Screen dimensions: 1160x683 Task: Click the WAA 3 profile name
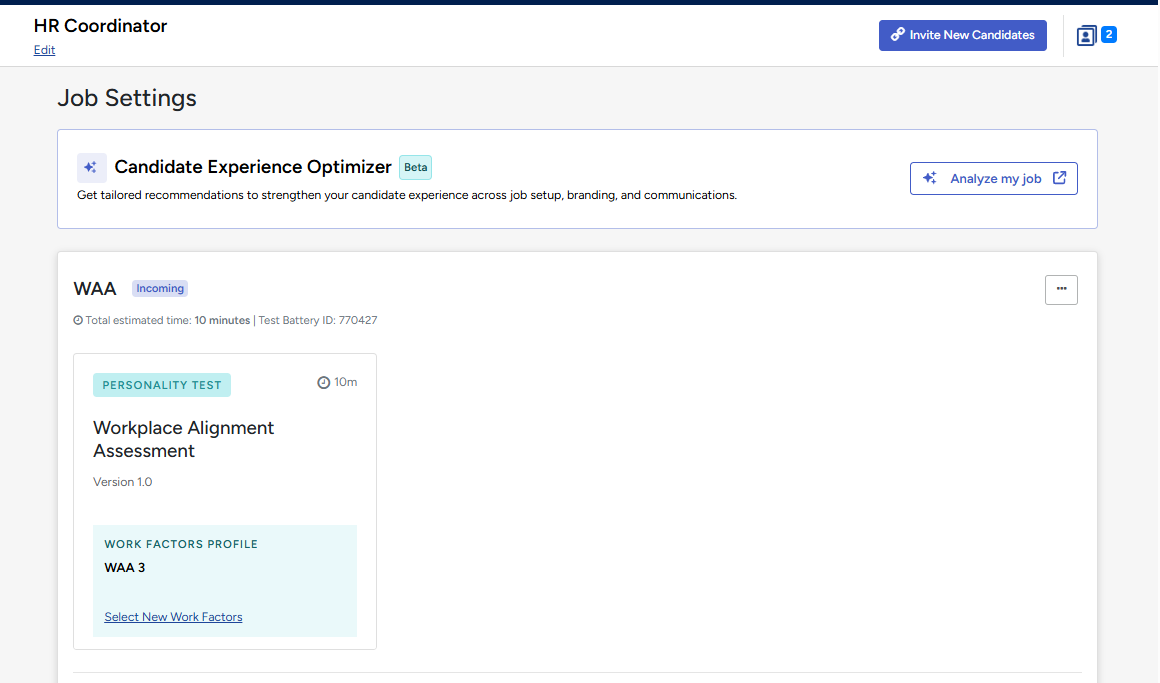(125, 568)
